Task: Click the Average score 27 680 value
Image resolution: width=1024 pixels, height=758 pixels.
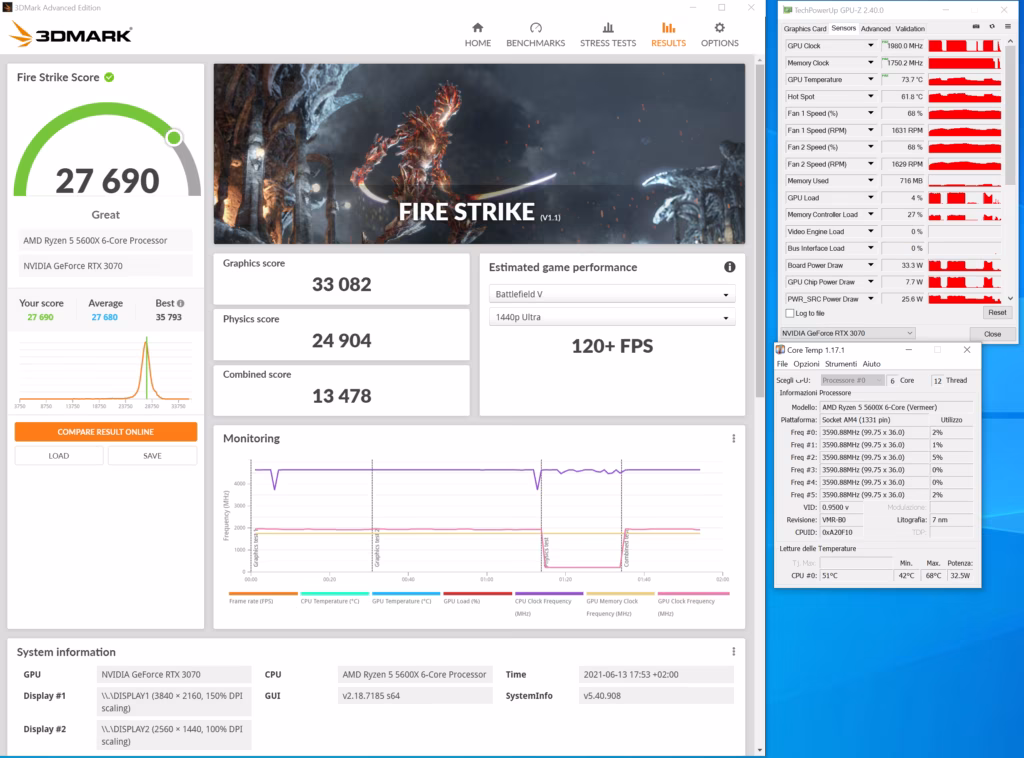Action: click(x=104, y=317)
